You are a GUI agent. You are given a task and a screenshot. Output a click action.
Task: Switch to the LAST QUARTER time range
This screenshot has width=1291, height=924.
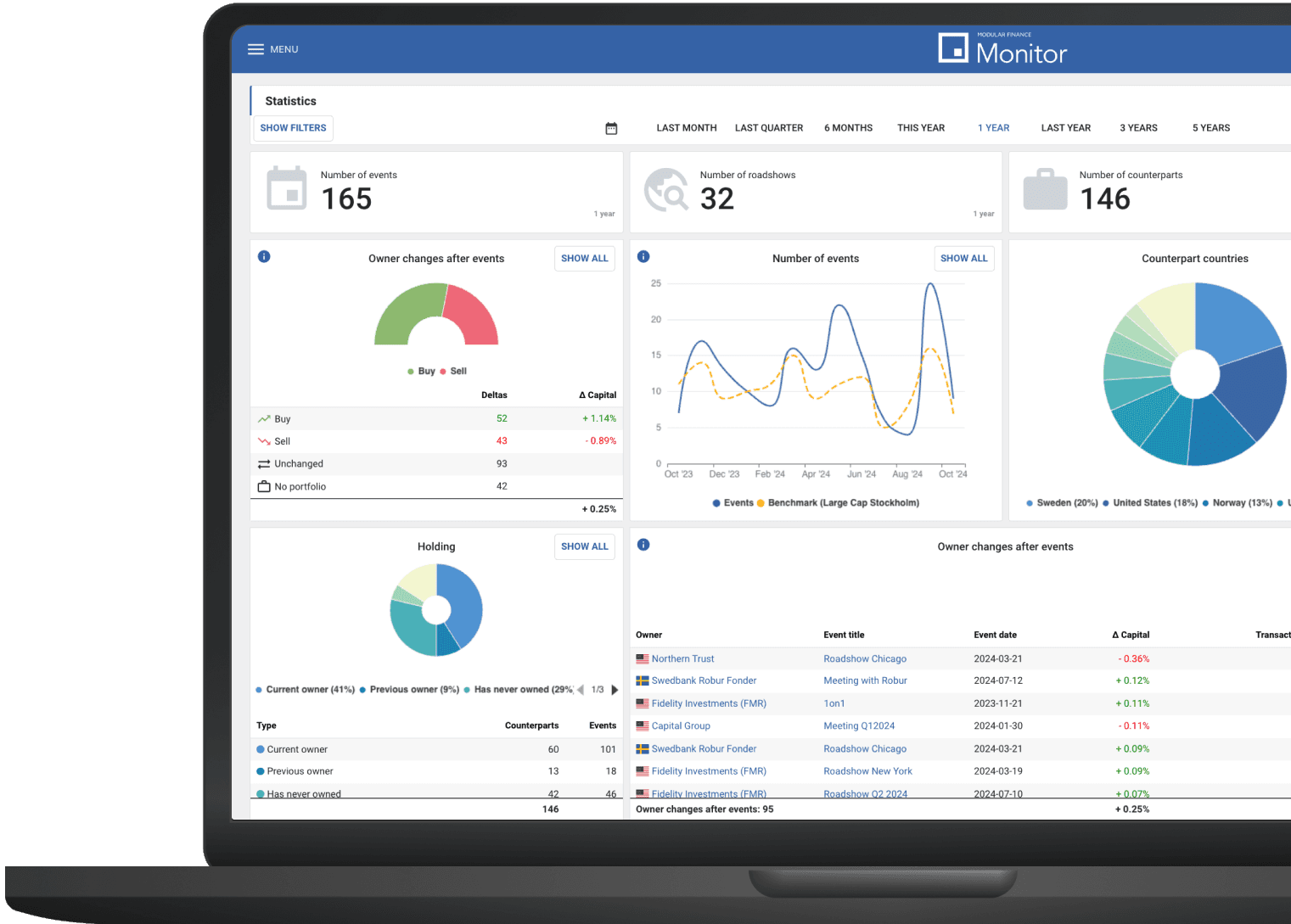tap(768, 127)
